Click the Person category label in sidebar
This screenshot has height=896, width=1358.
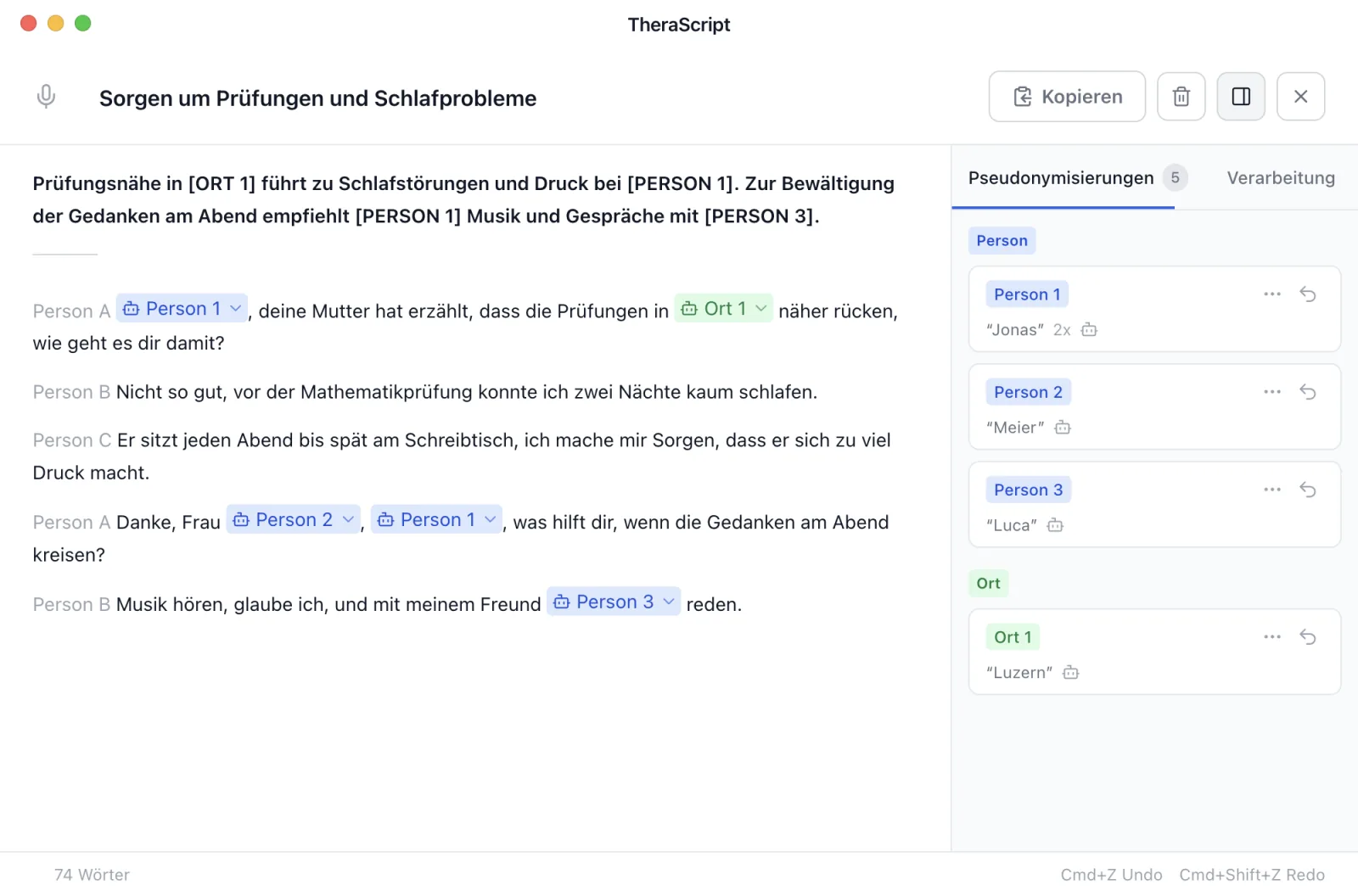coord(1002,241)
